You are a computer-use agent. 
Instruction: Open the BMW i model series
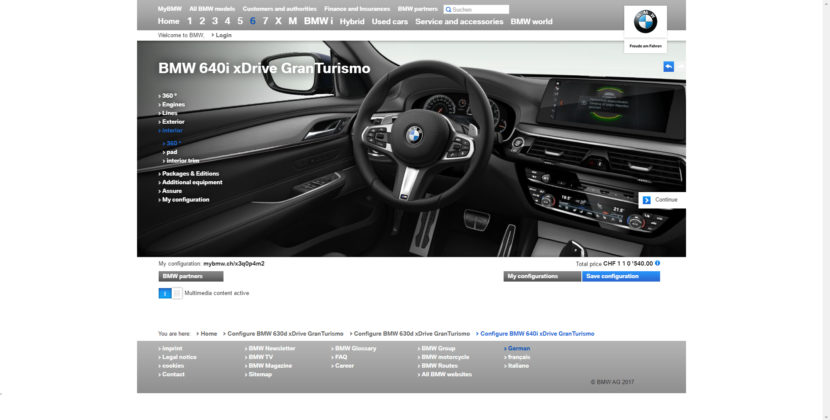[x=318, y=21]
